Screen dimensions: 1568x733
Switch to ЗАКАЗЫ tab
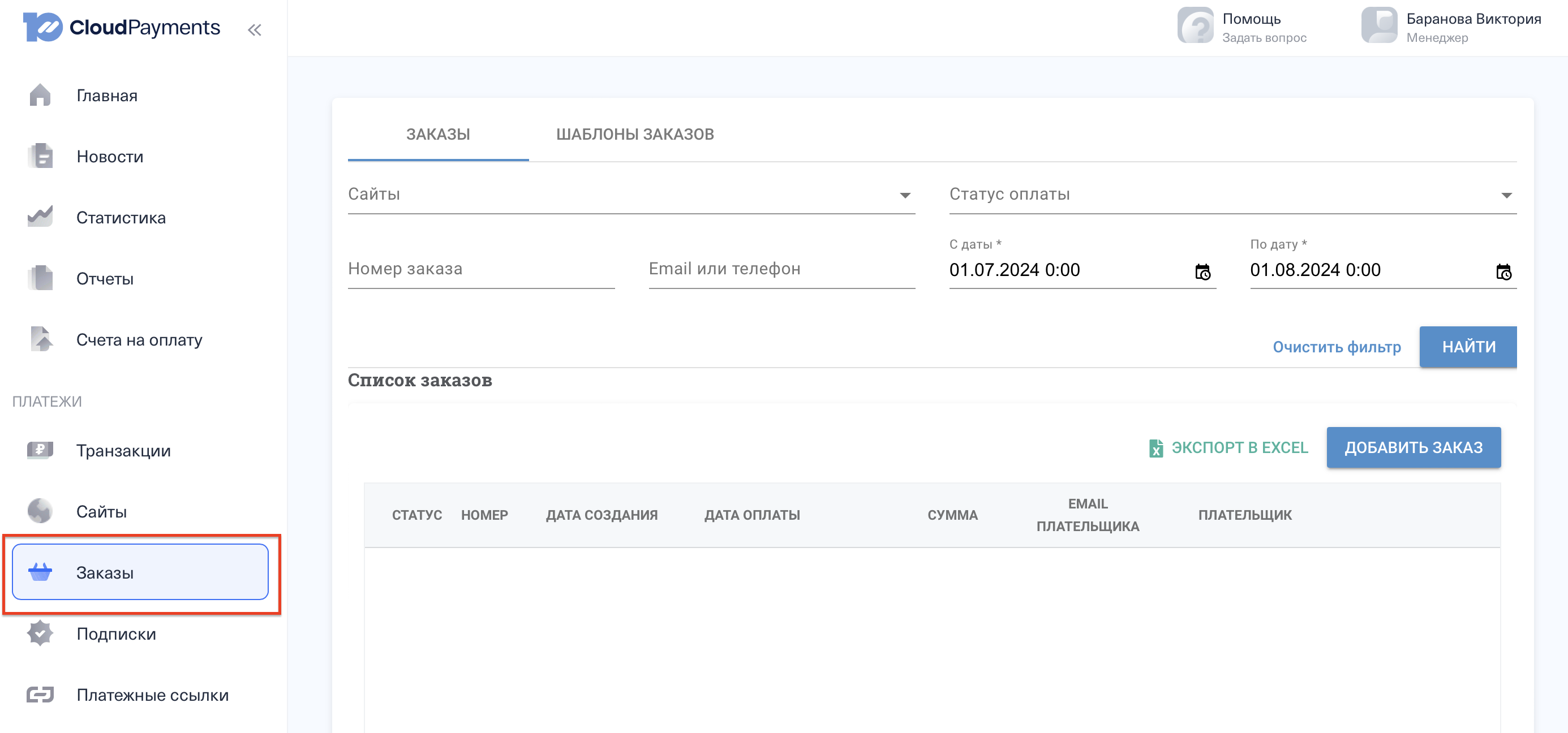(x=439, y=134)
